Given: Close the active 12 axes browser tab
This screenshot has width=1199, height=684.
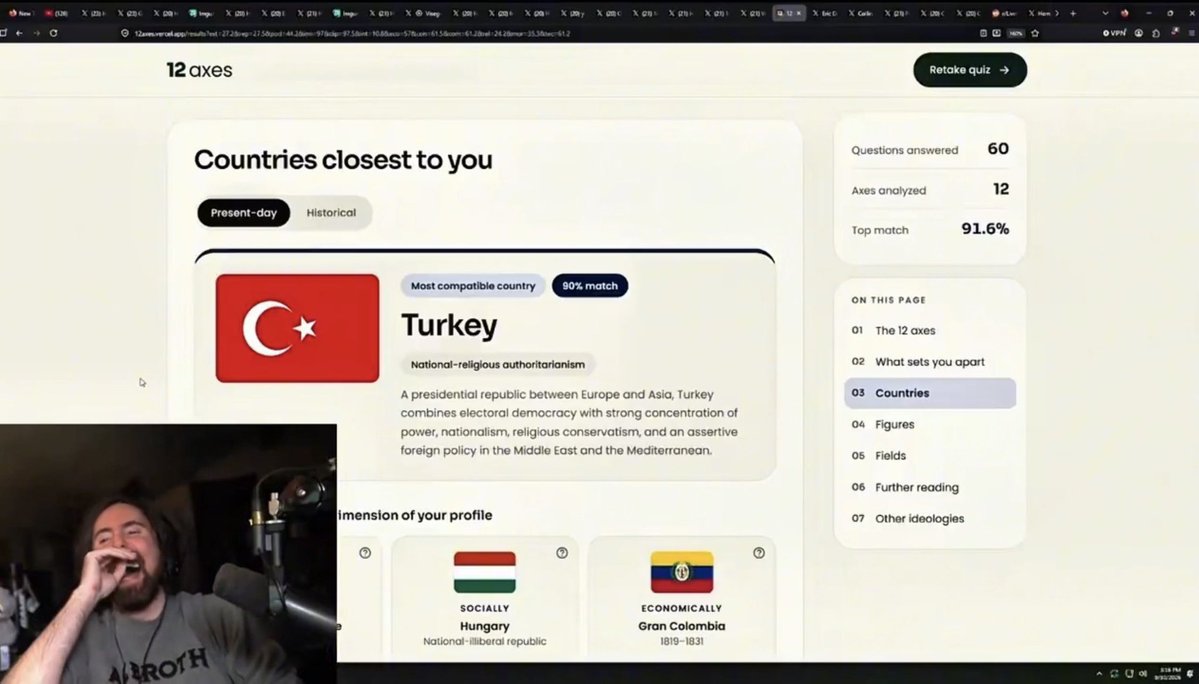Looking at the screenshot, I should (799, 13).
